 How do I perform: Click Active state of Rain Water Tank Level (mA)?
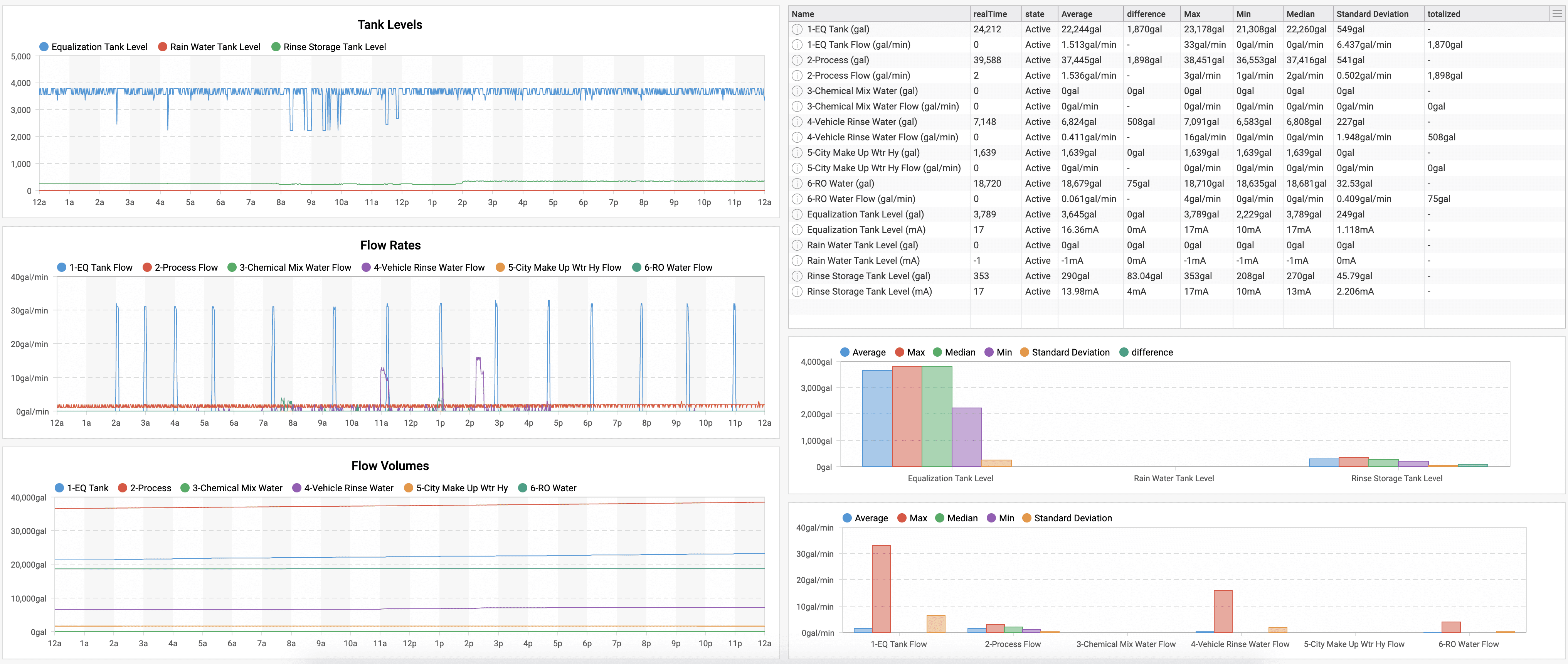point(1040,261)
